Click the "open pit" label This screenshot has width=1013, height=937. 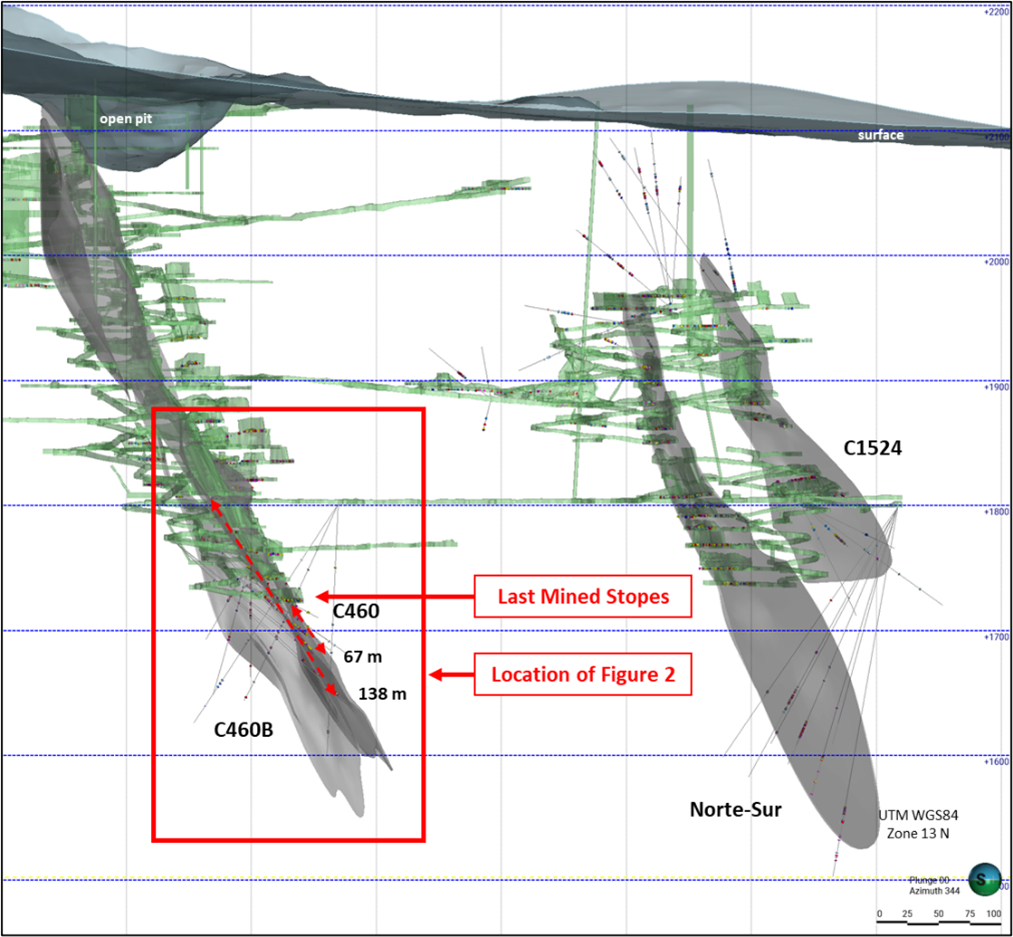(124, 119)
